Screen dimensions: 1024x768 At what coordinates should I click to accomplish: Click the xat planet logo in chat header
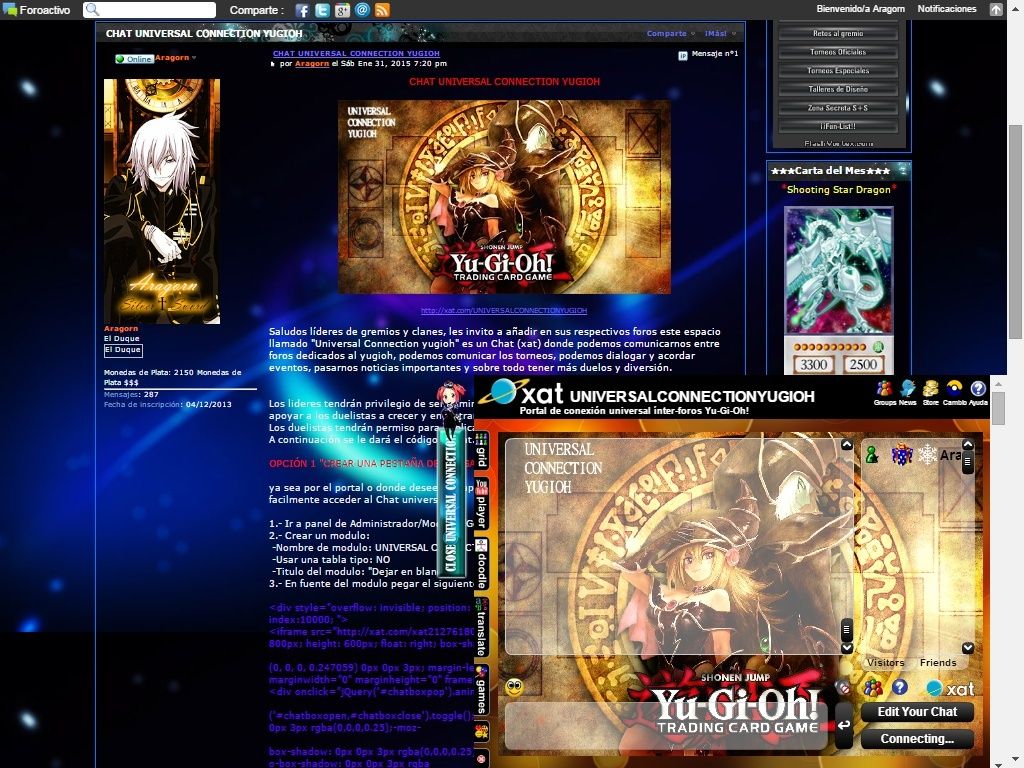coord(502,392)
